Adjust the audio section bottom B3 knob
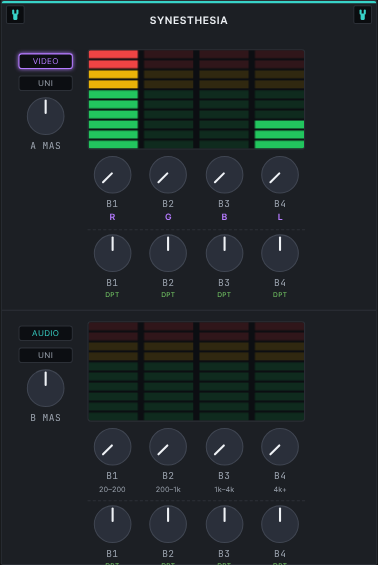 pyautogui.click(x=224, y=524)
